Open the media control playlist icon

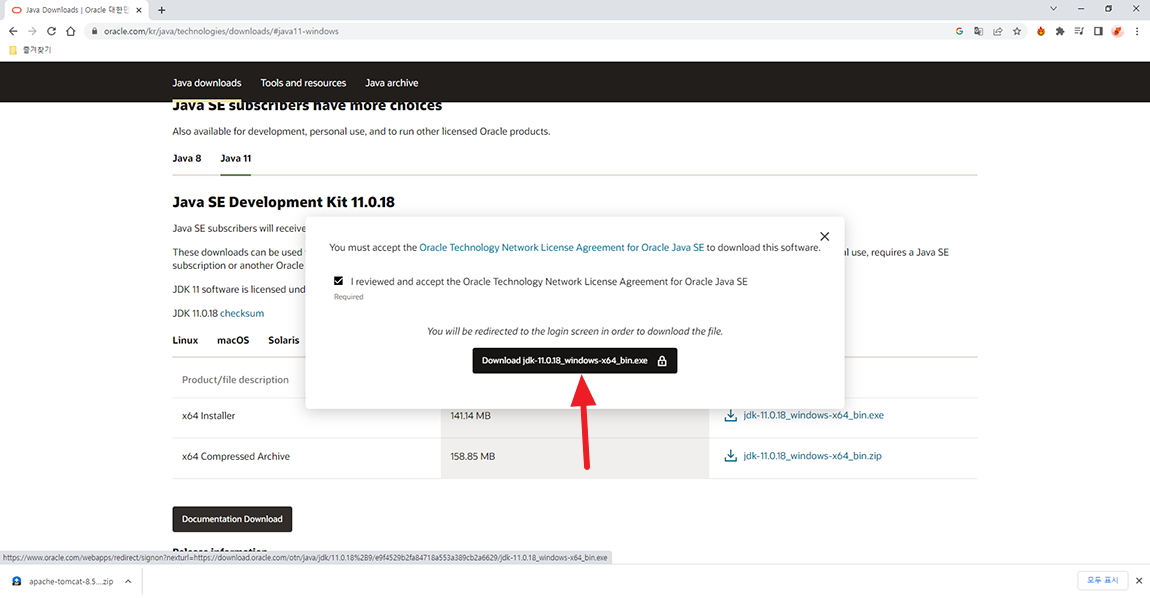1079,32
